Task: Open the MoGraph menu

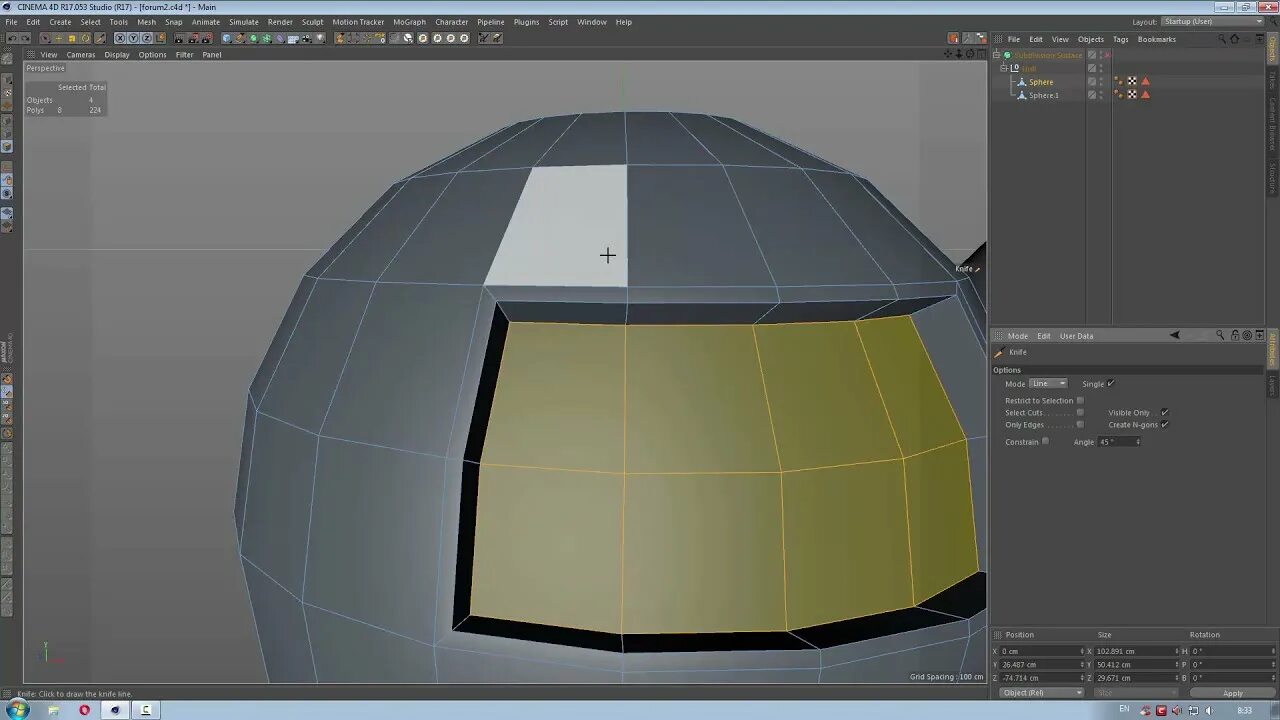Action: [x=409, y=22]
